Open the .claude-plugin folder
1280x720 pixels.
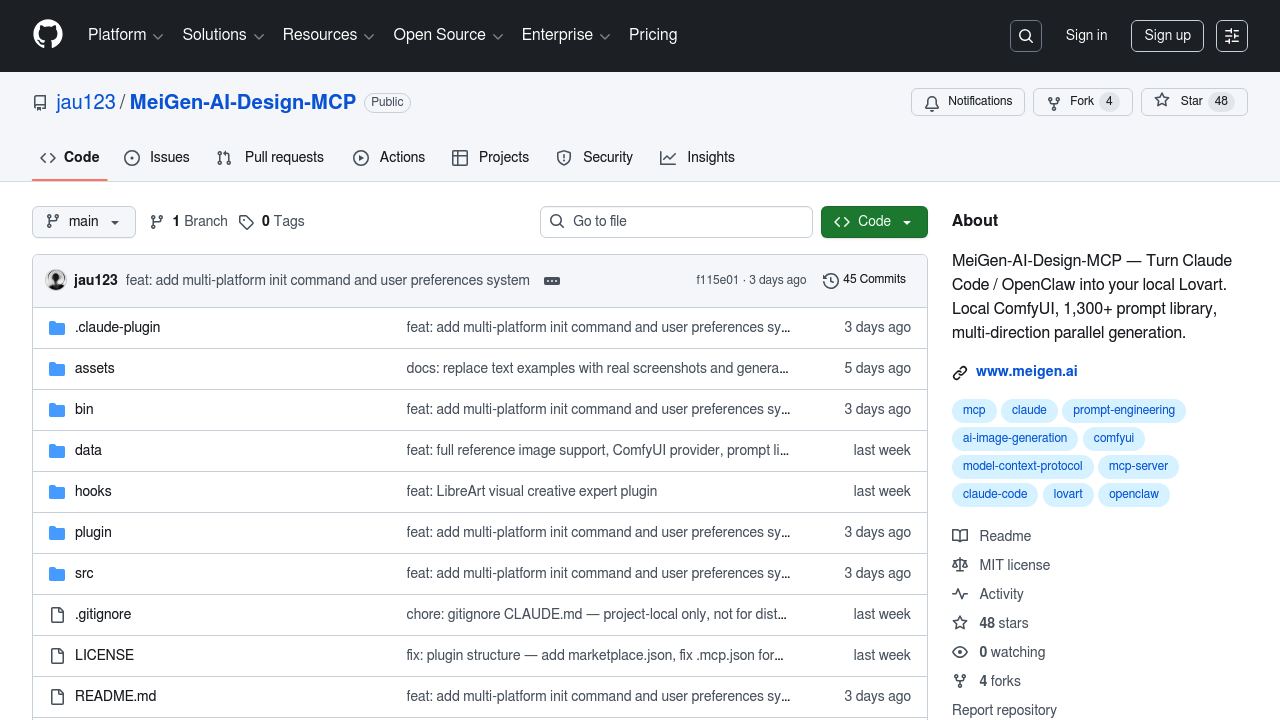(x=117, y=327)
